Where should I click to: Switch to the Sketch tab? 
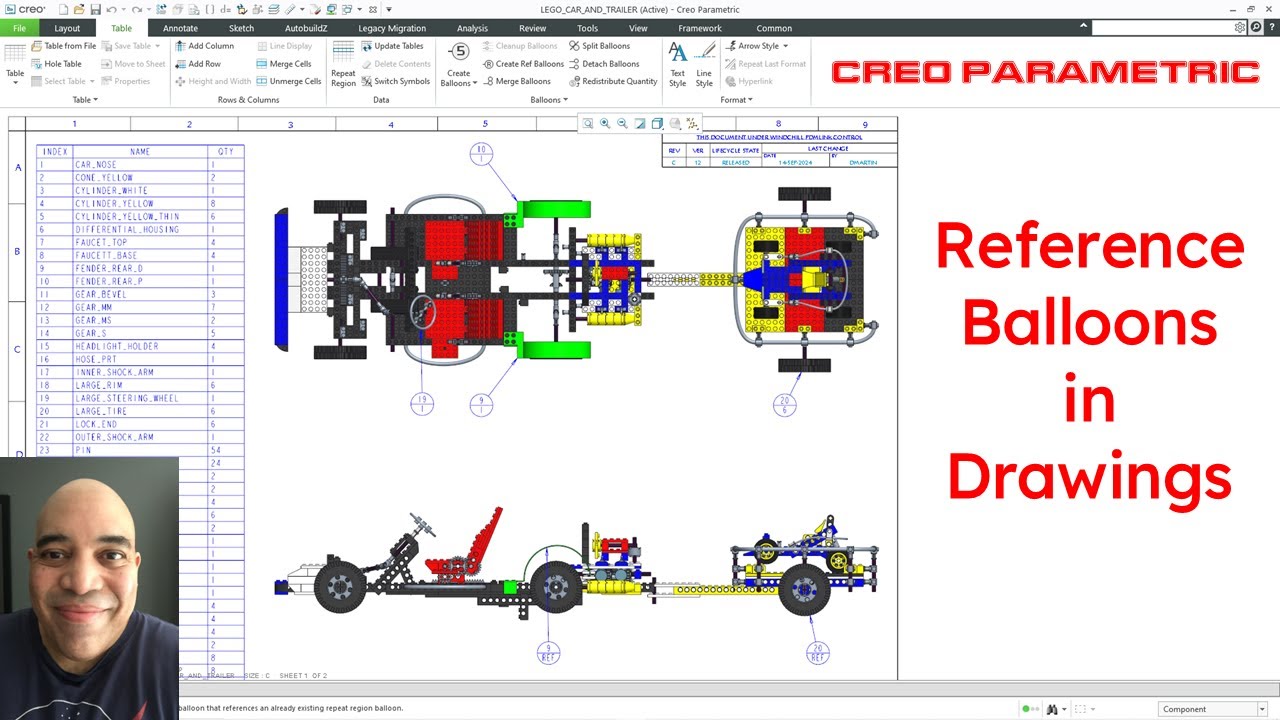(x=241, y=28)
